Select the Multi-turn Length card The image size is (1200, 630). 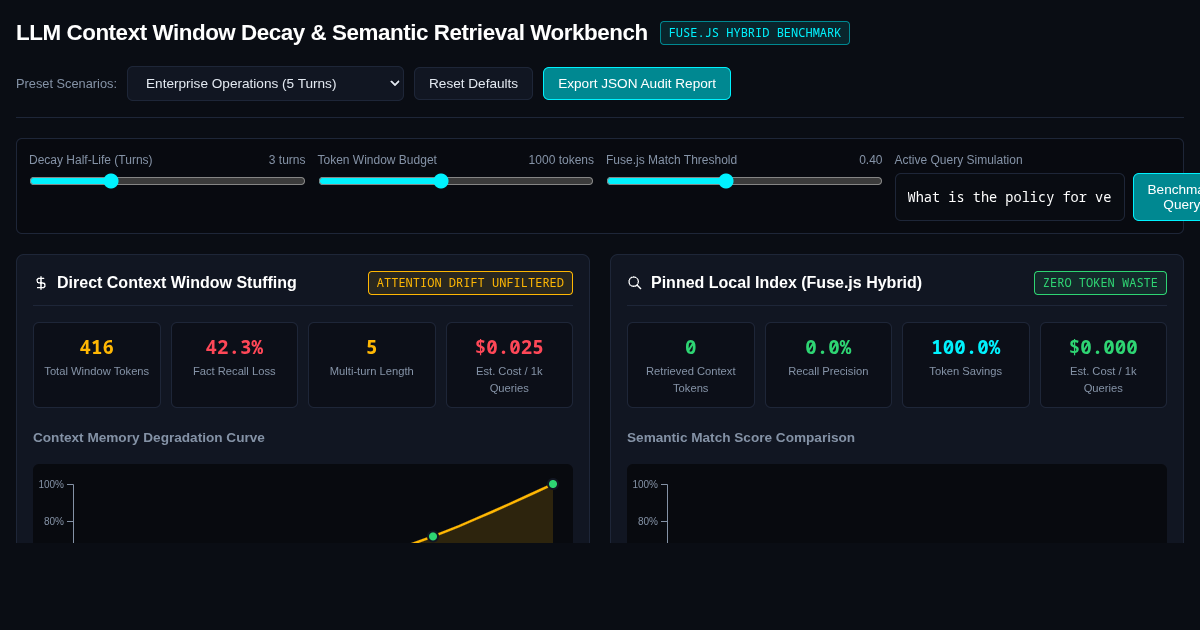tap(372, 365)
